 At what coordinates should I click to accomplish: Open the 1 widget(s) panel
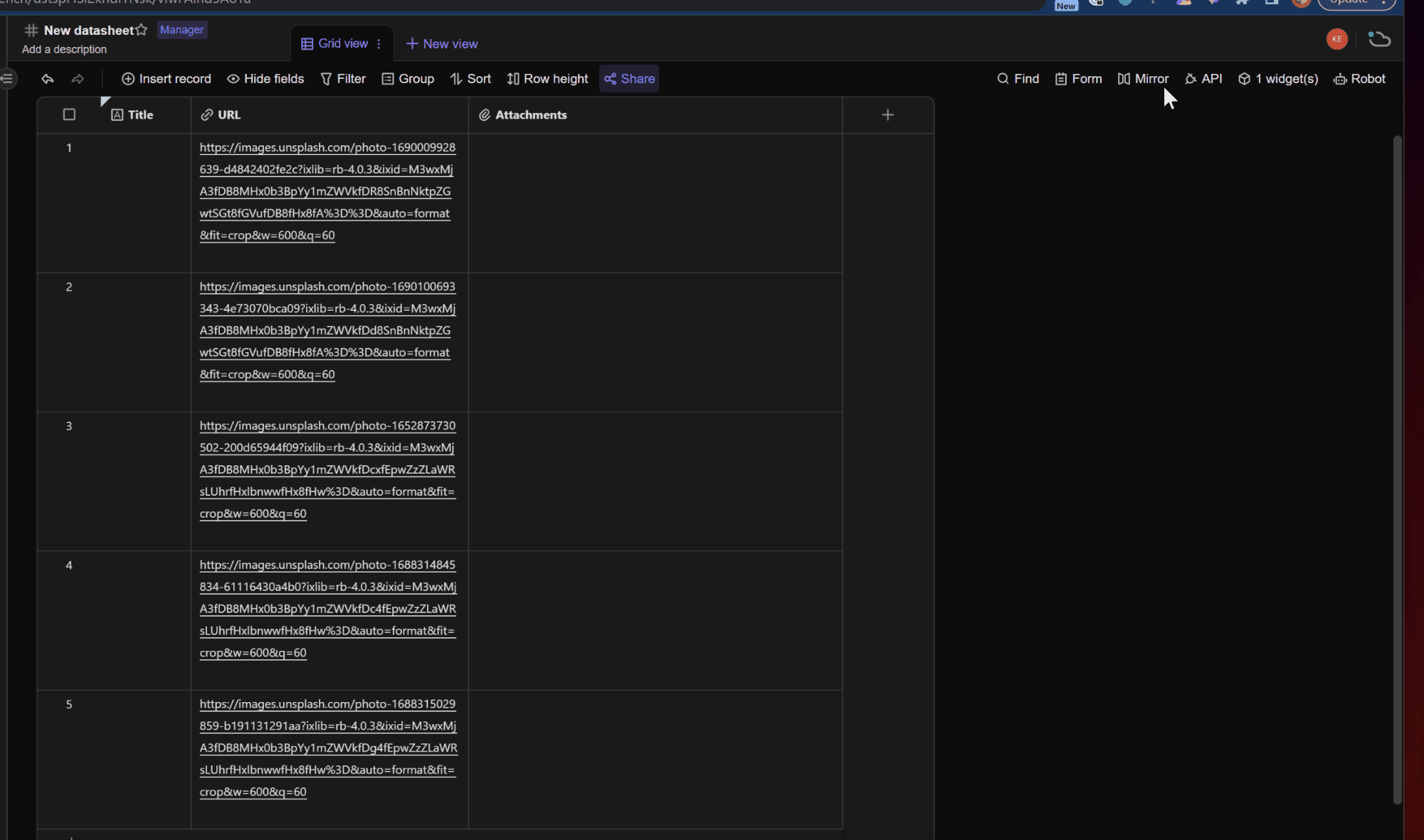(1278, 79)
